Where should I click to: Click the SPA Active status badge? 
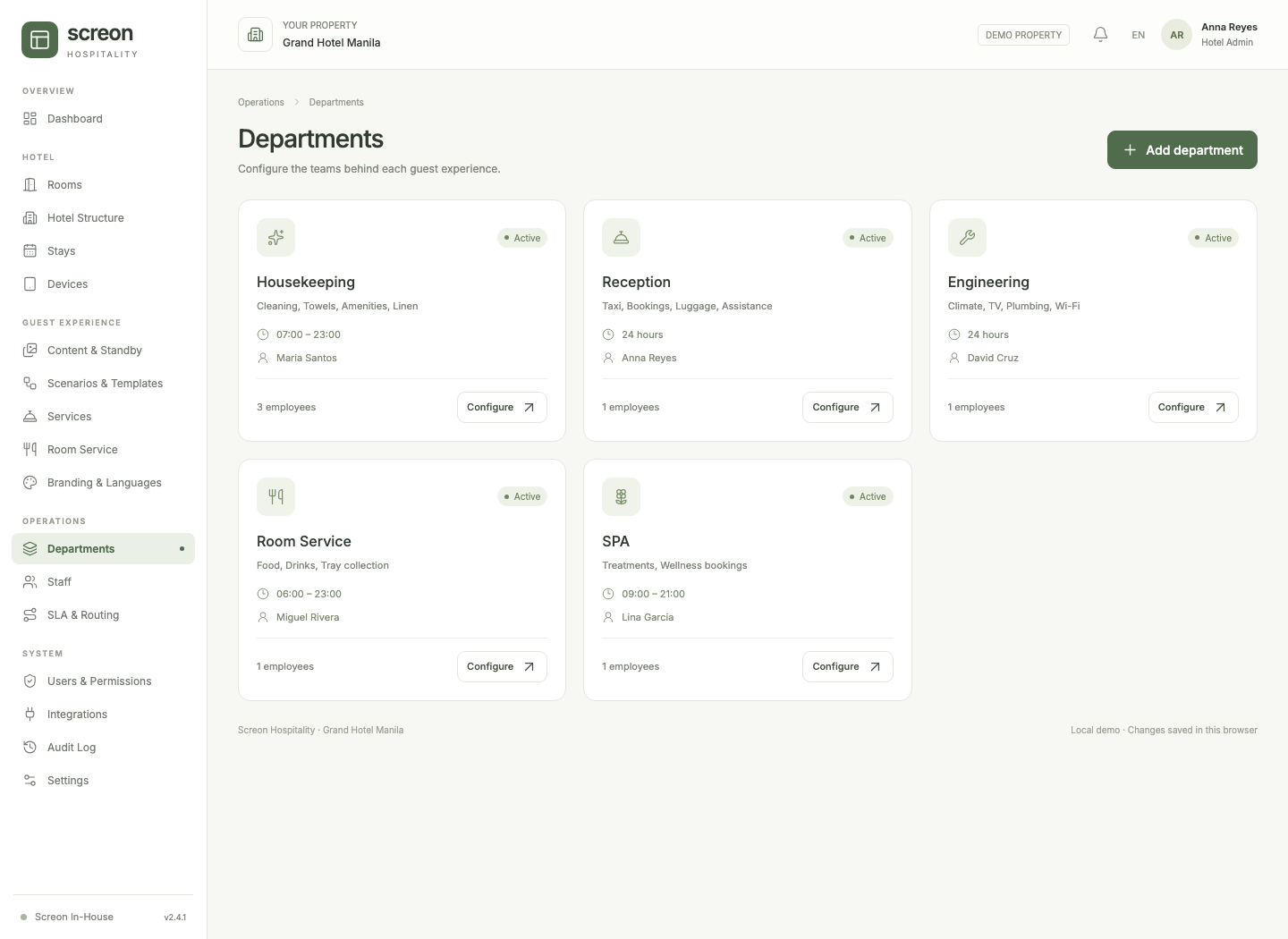click(x=868, y=496)
